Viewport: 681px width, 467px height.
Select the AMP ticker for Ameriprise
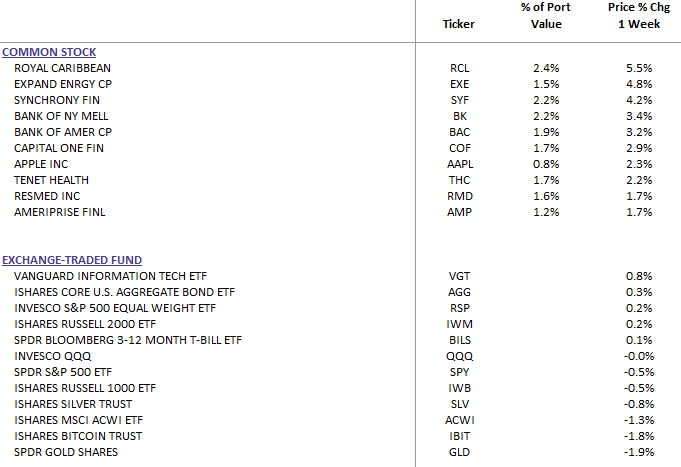click(x=460, y=212)
